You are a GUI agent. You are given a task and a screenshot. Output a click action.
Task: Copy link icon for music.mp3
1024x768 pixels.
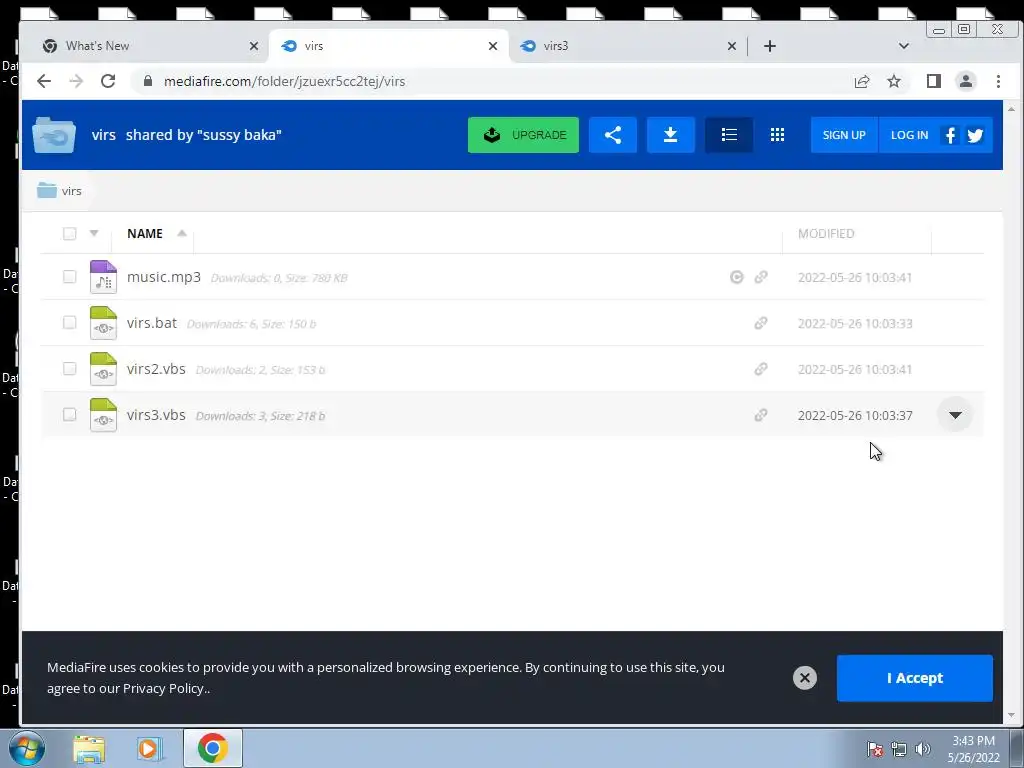point(761,277)
